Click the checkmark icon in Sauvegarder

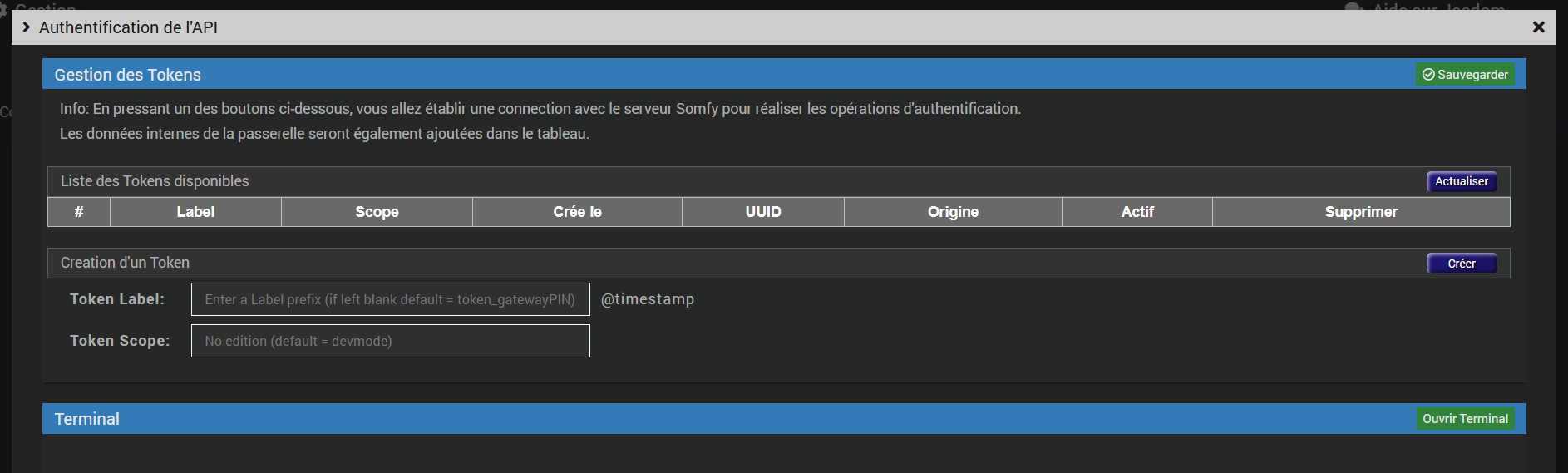[x=1428, y=75]
